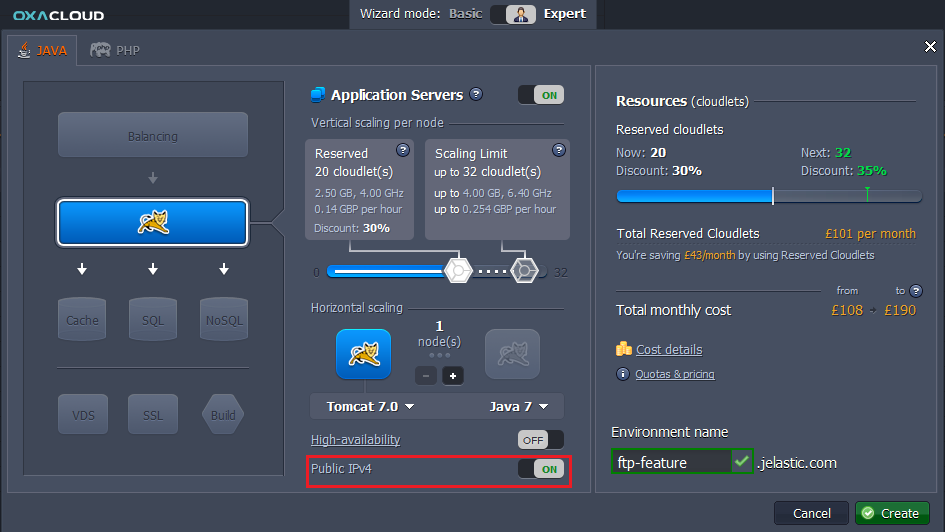
Task: Click the Basic mode label
Action: point(465,14)
